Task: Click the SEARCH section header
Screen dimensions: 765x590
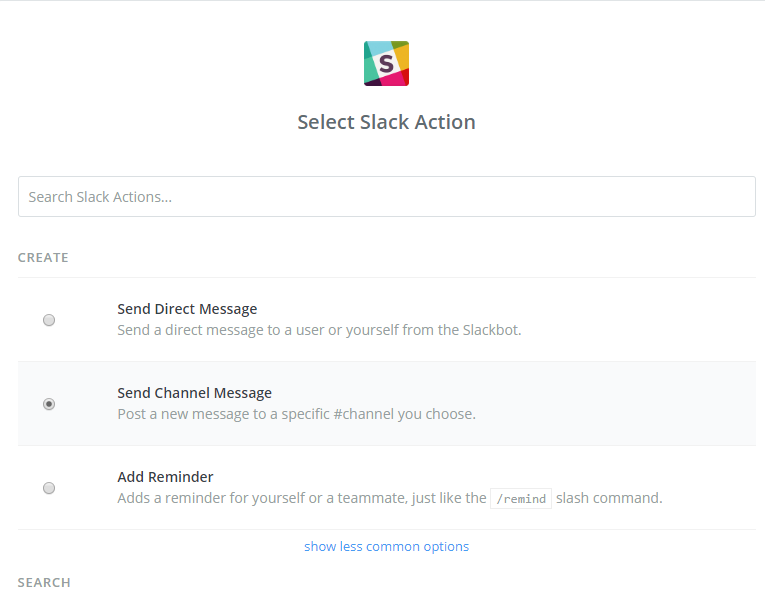Action: (44, 582)
